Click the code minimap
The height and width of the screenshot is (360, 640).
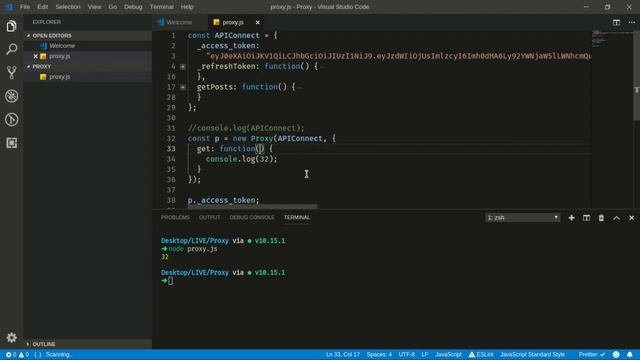(612, 38)
